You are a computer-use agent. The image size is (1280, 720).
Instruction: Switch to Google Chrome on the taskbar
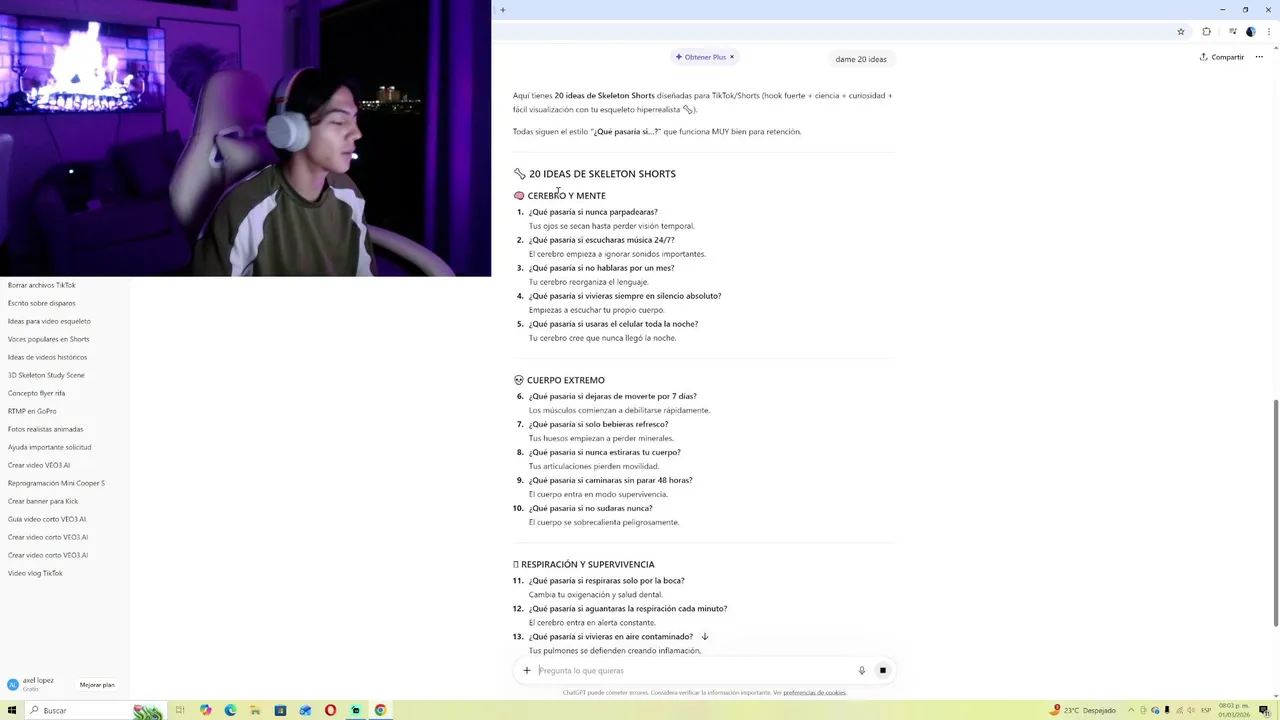click(x=380, y=710)
